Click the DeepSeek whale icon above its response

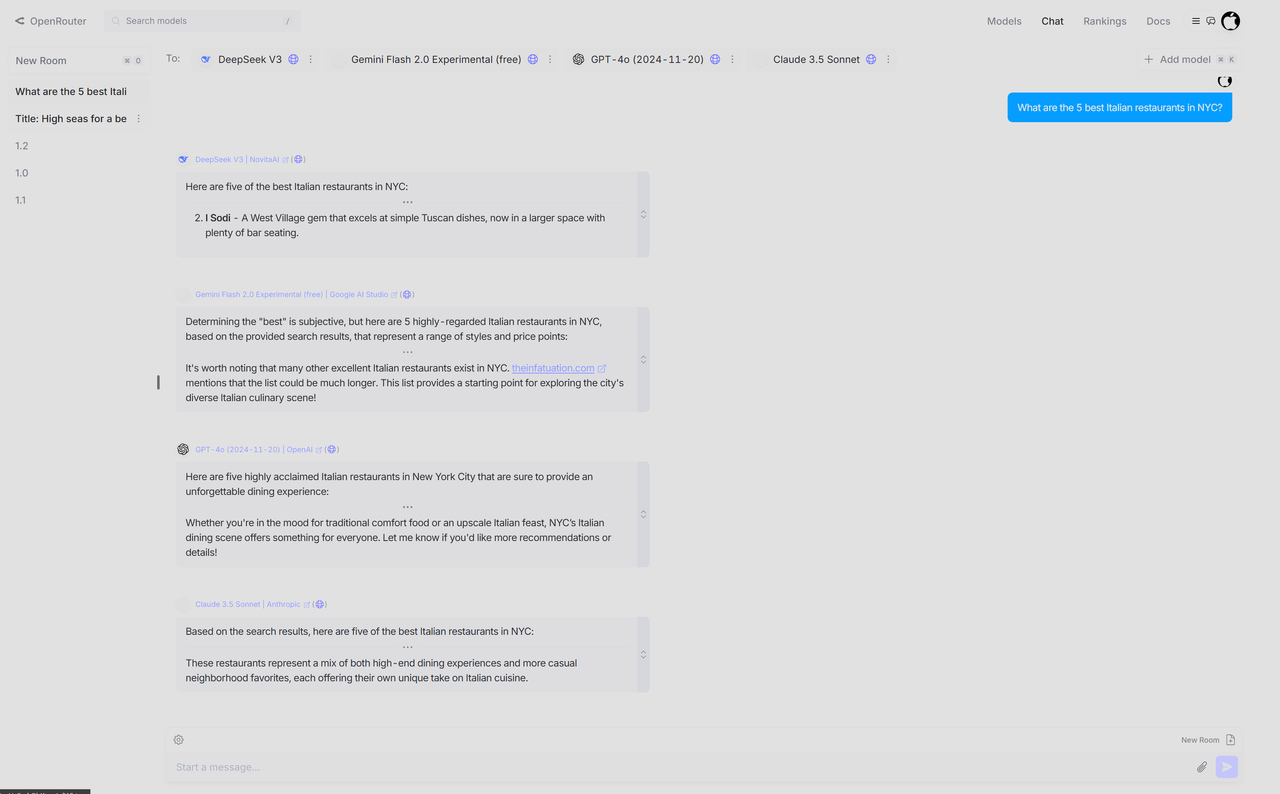[x=183, y=159]
